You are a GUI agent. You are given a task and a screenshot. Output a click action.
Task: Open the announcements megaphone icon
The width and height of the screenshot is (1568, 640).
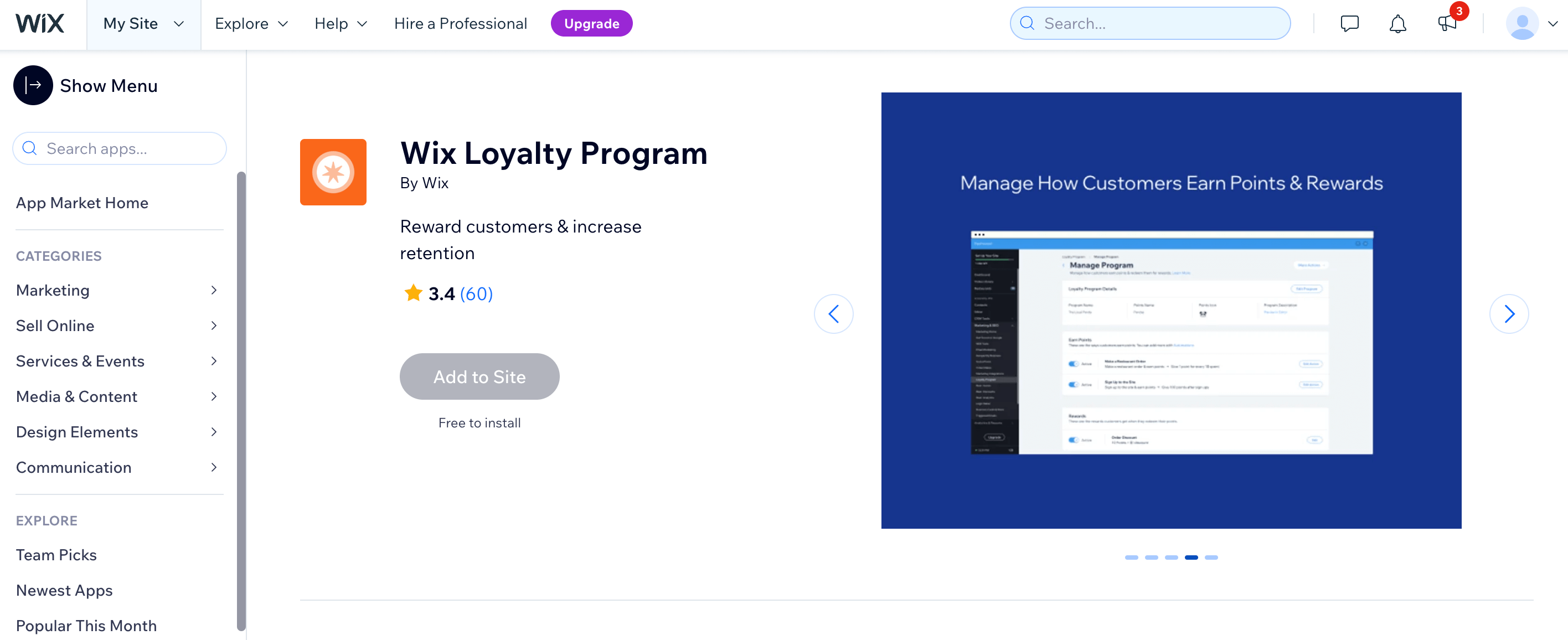(x=1447, y=24)
